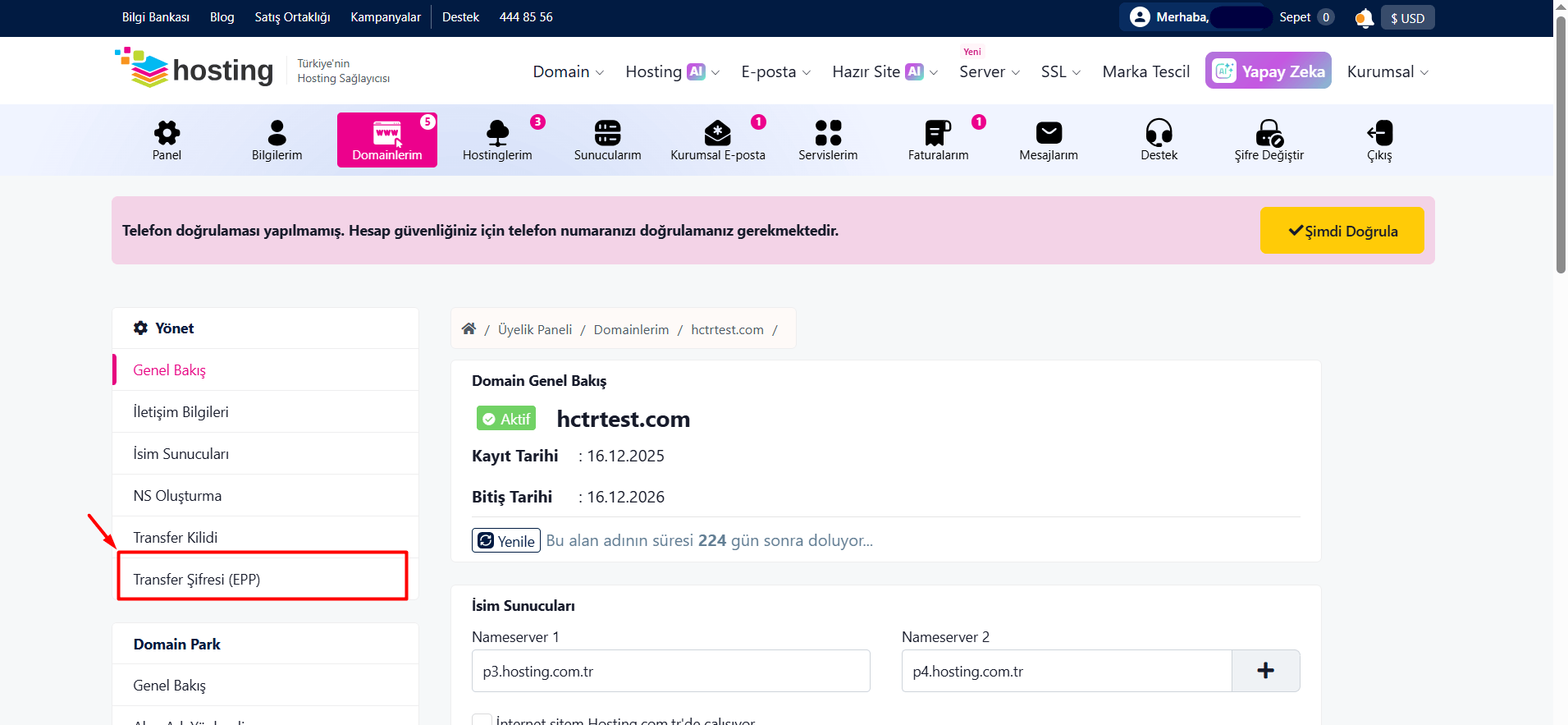Viewport: 1568px width, 725px height.
Task: Expand the Hosting AI menu
Action: [x=673, y=71]
